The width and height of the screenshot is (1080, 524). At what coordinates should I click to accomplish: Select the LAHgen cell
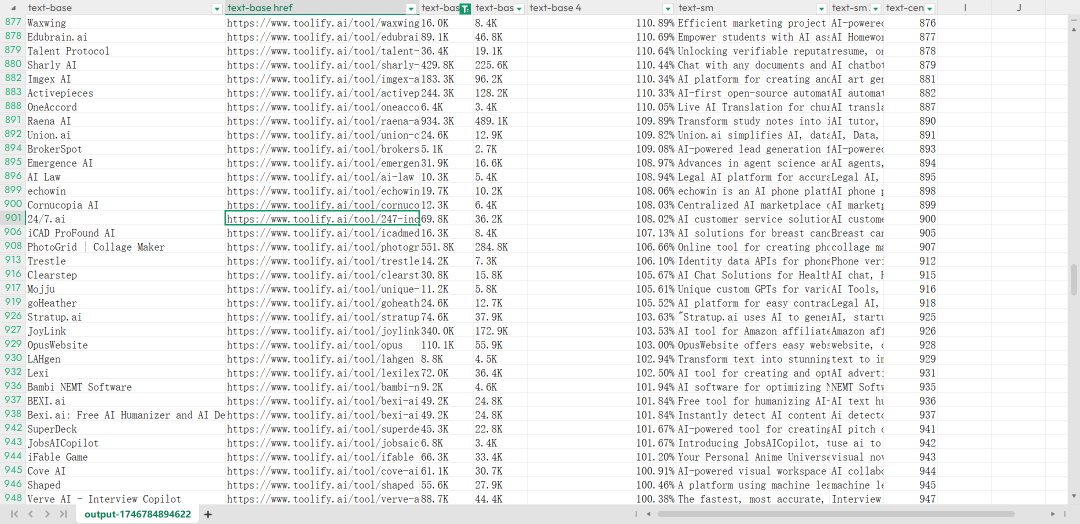125,359
